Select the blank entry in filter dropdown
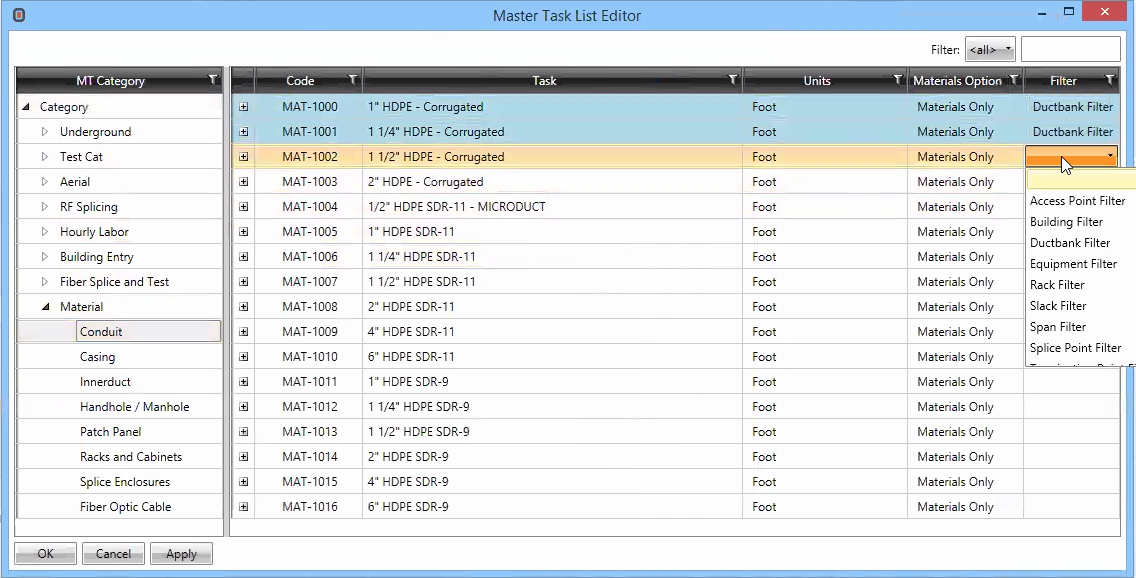This screenshot has height=578, width=1136. [1081, 180]
